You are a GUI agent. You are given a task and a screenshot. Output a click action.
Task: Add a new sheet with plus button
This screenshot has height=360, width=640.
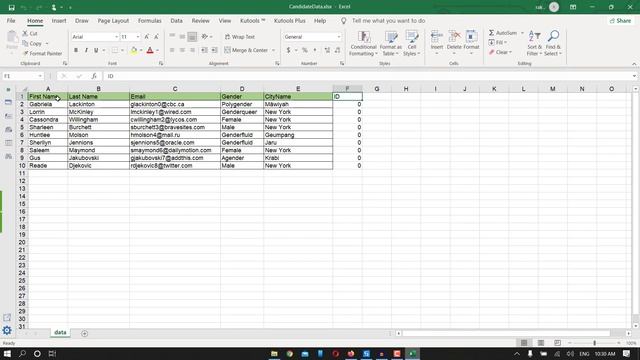click(84, 333)
